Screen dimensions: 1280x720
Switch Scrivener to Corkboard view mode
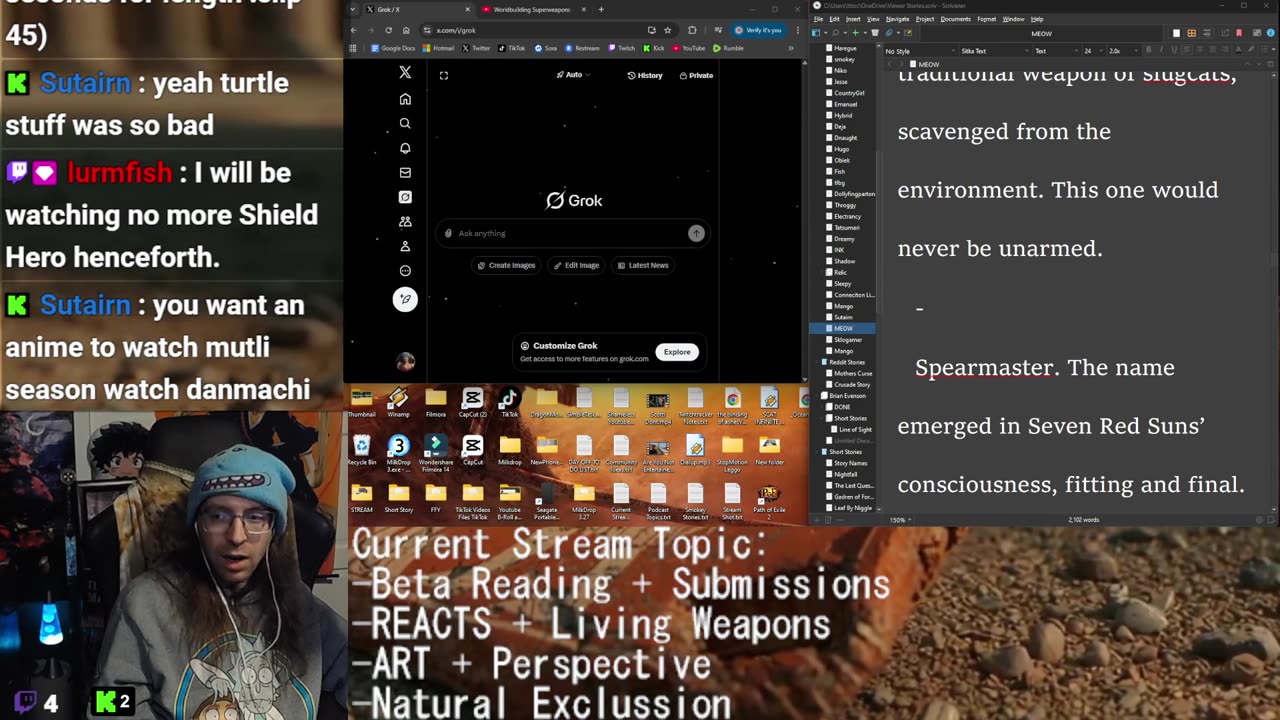point(1192,33)
